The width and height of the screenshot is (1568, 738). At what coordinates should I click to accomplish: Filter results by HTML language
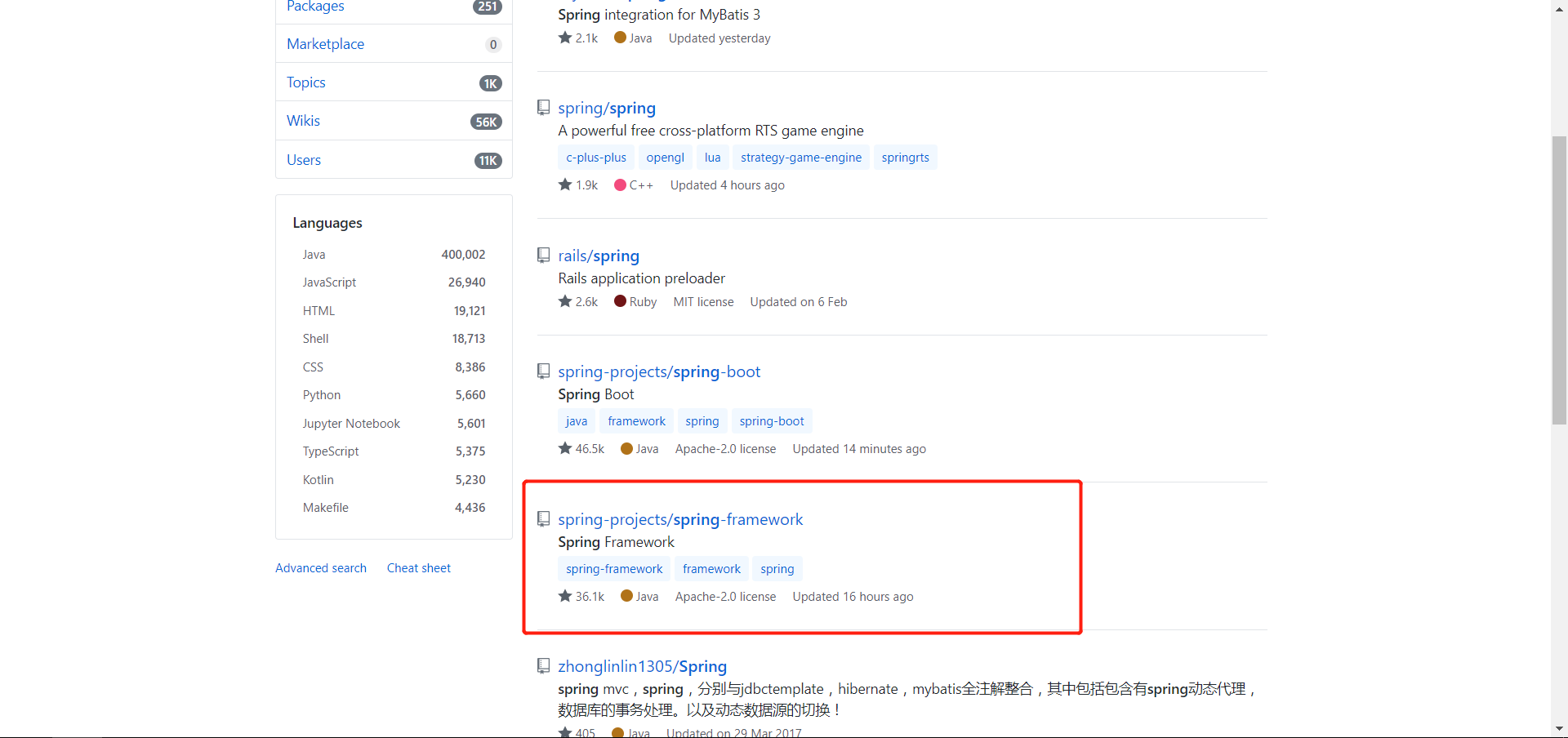click(394, 311)
